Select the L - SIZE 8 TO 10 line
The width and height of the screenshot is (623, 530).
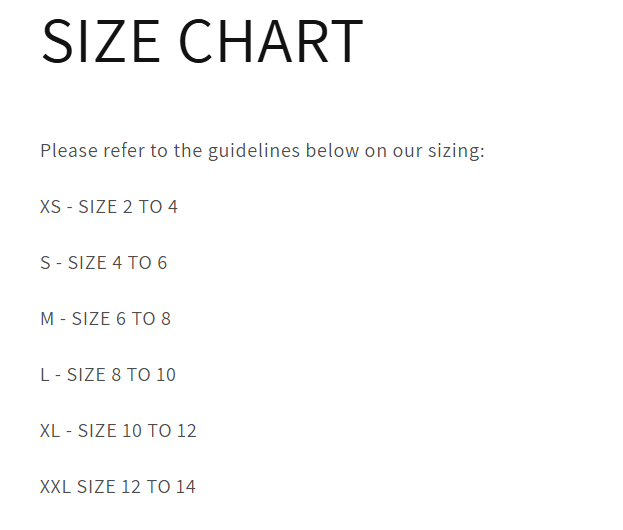click(108, 375)
